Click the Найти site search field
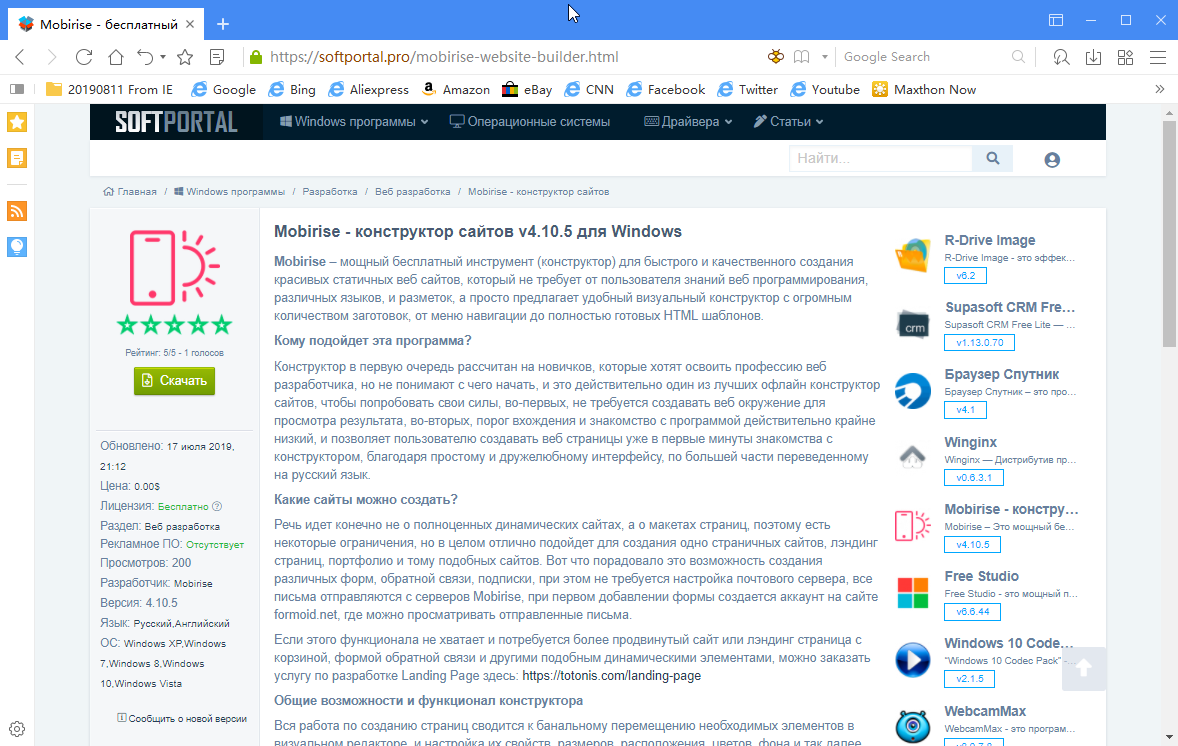The image size is (1178, 746). pos(880,159)
